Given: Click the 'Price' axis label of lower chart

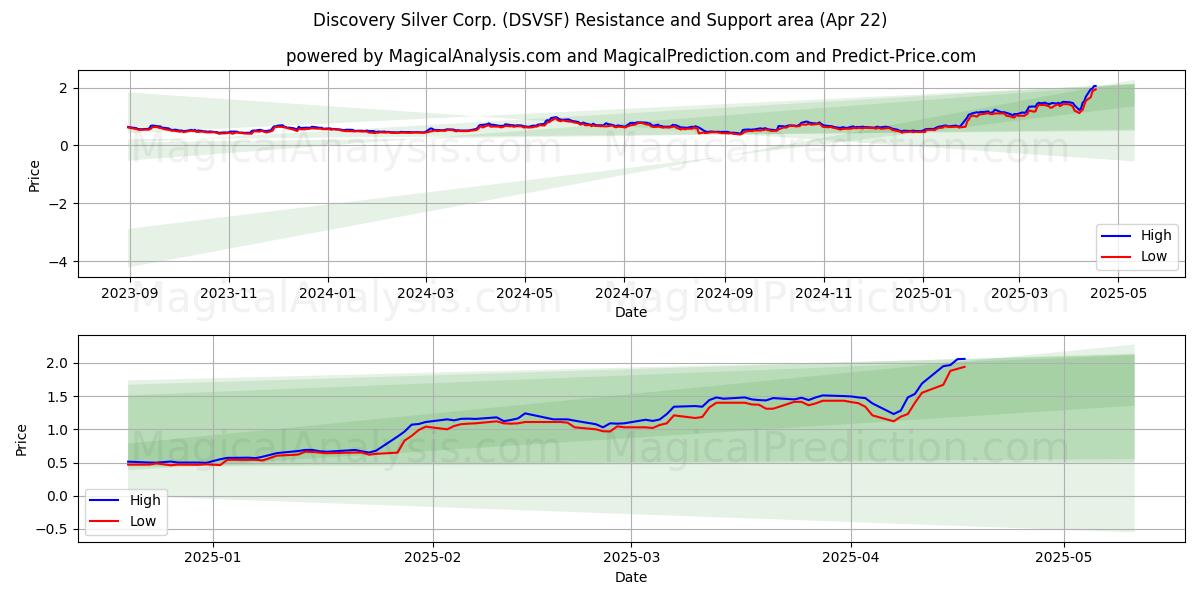Looking at the screenshot, I should 22,439.
